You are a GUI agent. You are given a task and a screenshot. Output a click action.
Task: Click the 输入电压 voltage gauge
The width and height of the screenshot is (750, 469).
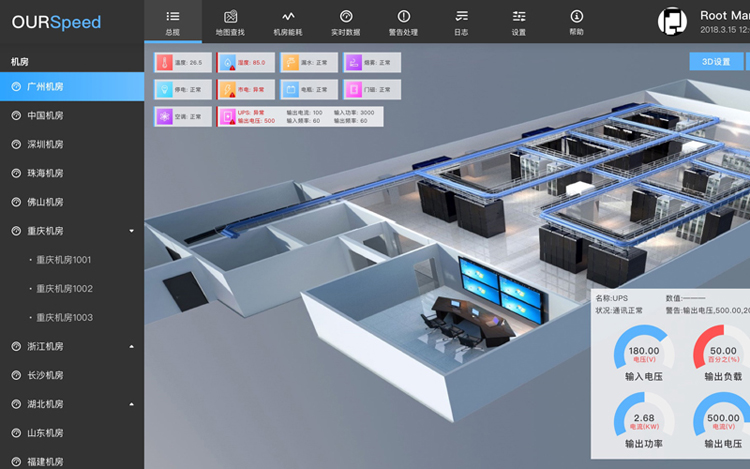(x=643, y=355)
